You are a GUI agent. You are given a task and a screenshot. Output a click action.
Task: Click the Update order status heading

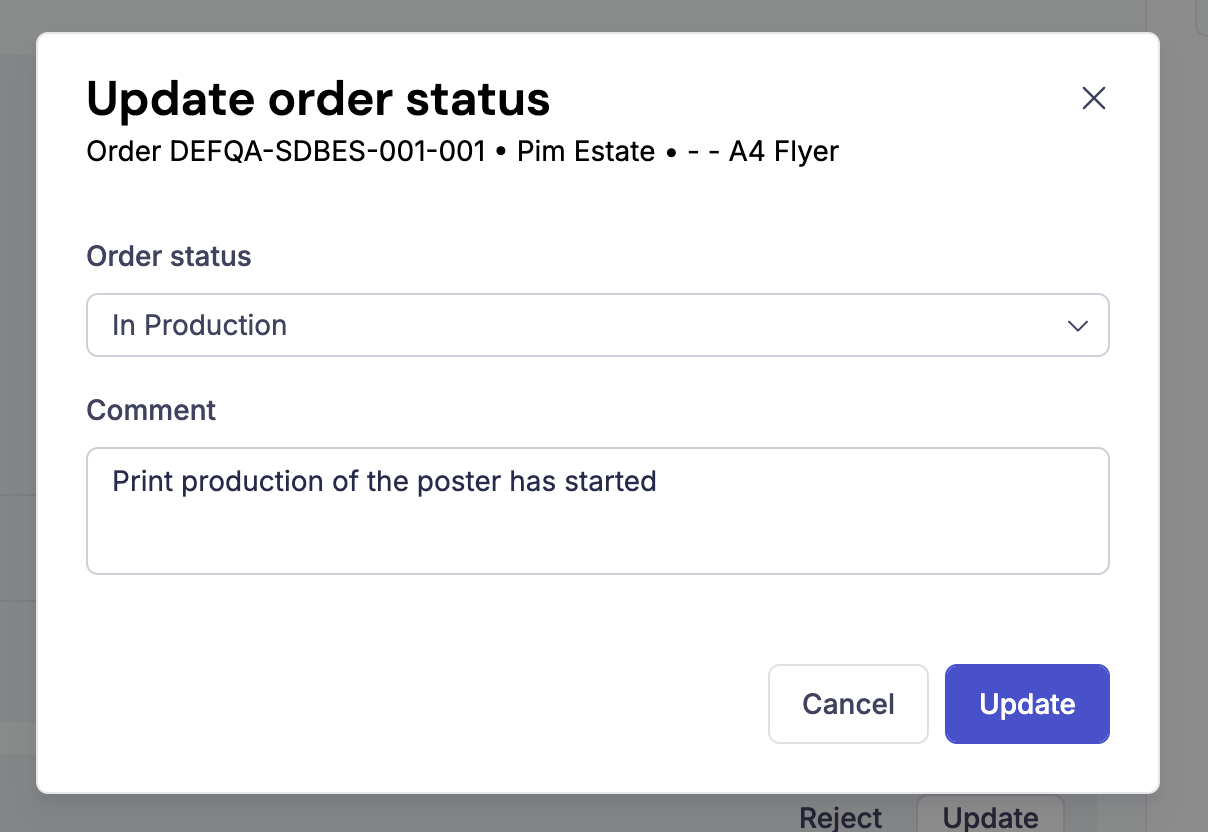coord(318,99)
